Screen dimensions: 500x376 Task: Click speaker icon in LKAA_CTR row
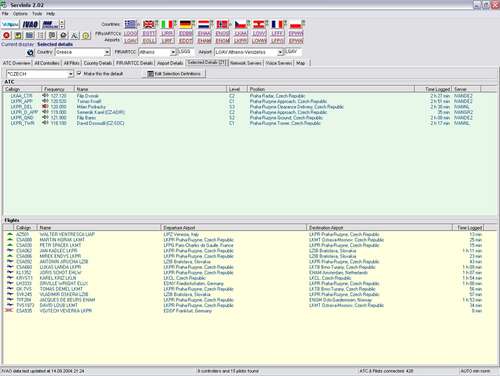pos(45,96)
